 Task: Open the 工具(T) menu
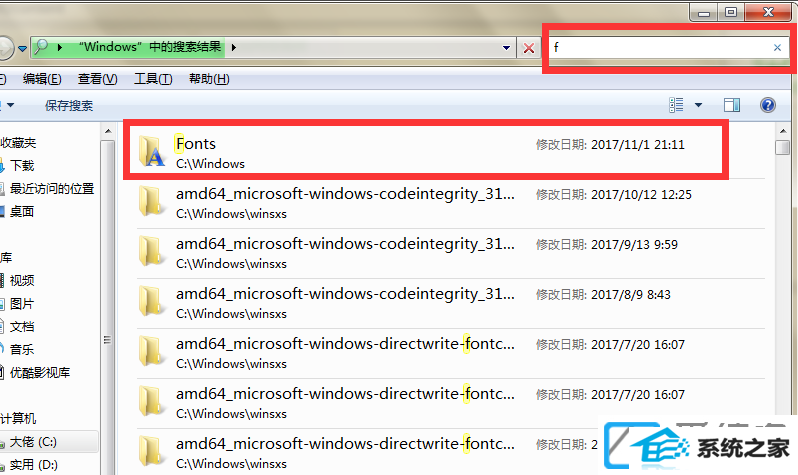click(153, 79)
